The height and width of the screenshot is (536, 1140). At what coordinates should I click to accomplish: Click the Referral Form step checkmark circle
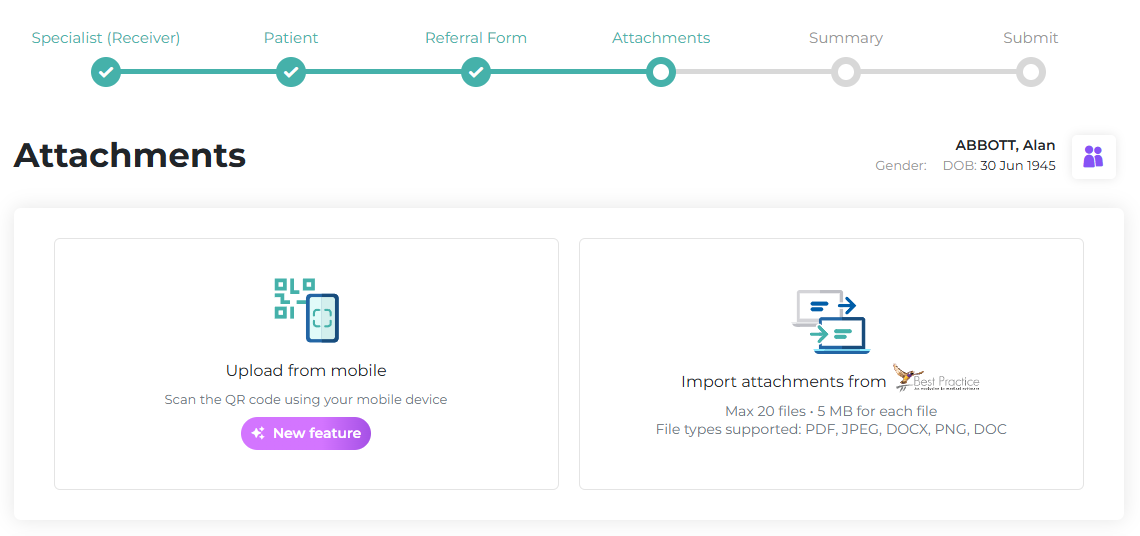click(x=476, y=72)
